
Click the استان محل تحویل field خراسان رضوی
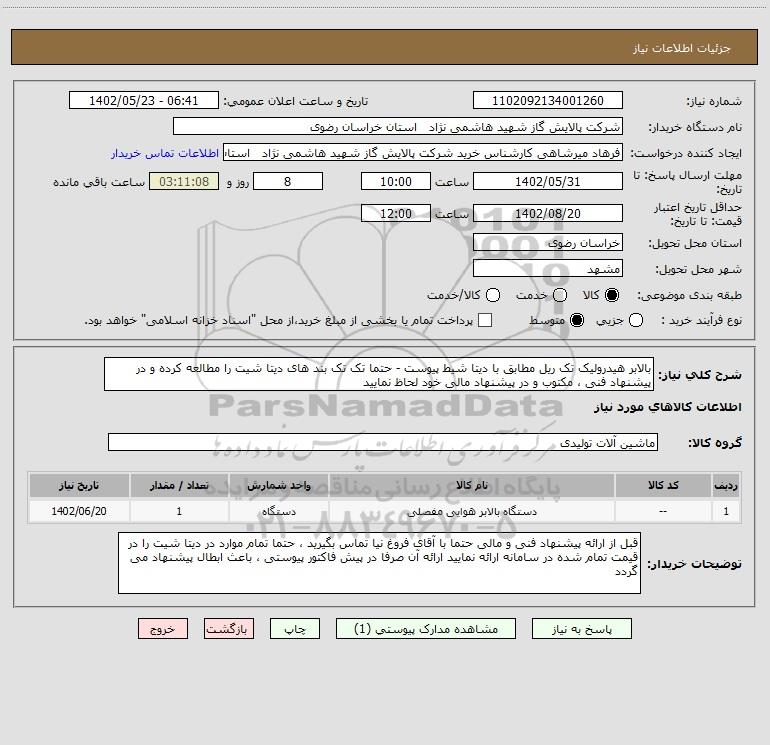coord(548,242)
